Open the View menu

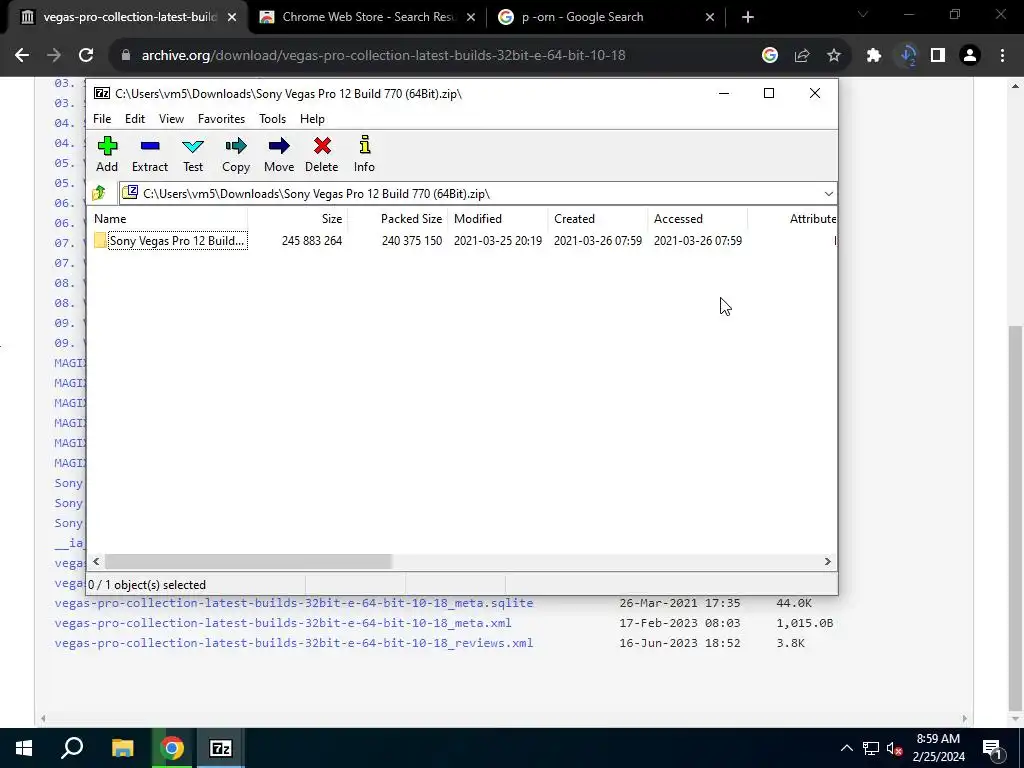pos(171,119)
